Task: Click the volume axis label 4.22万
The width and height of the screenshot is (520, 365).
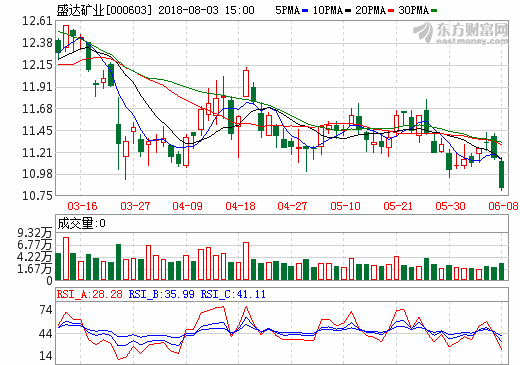Action: point(35,257)
